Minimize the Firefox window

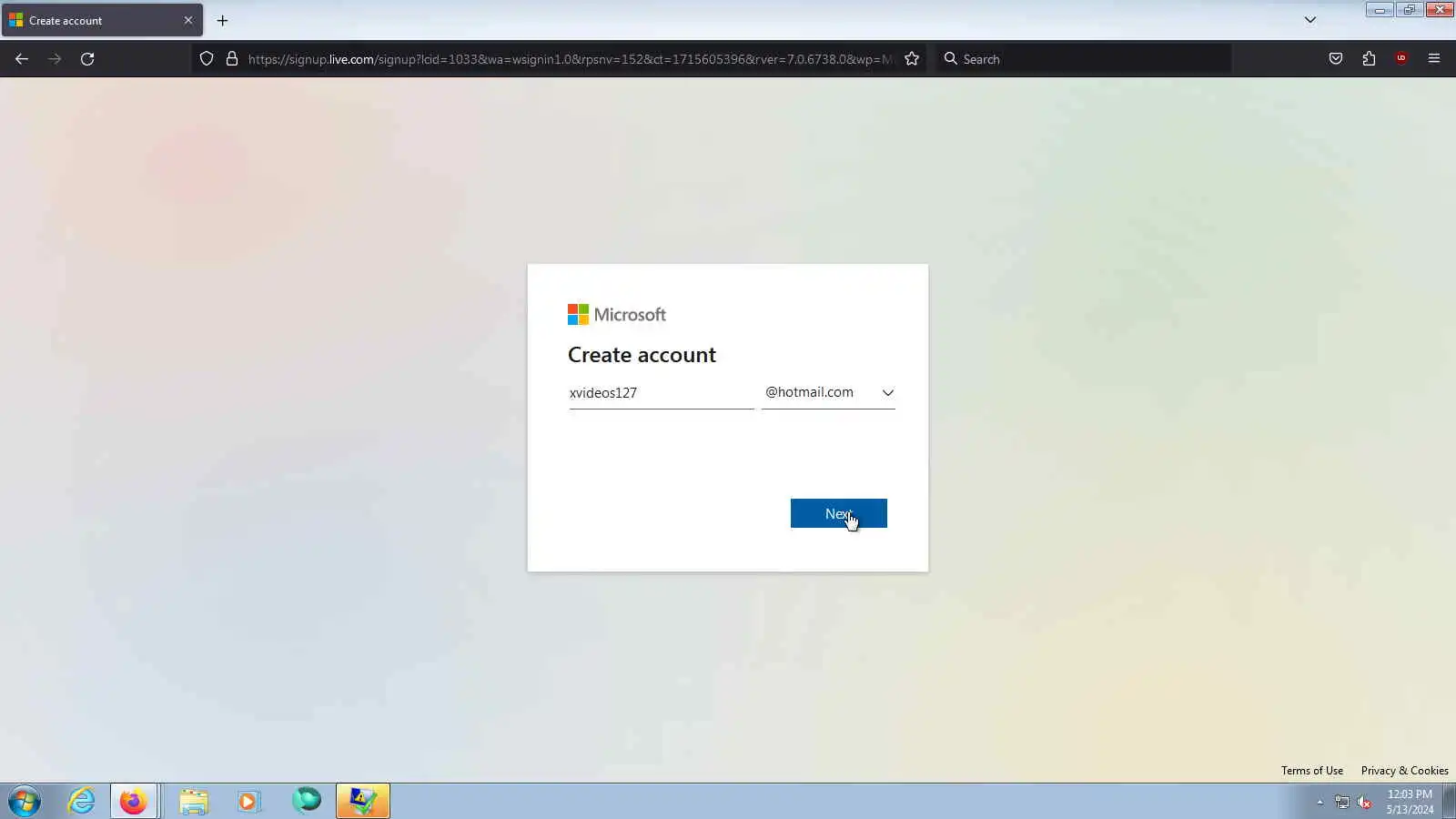(1380, 10)
